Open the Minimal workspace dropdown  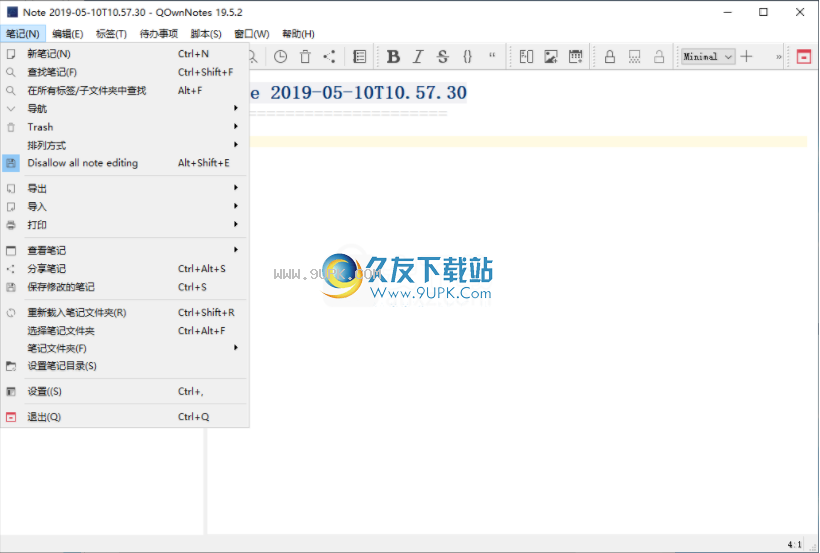coord(708,57)
